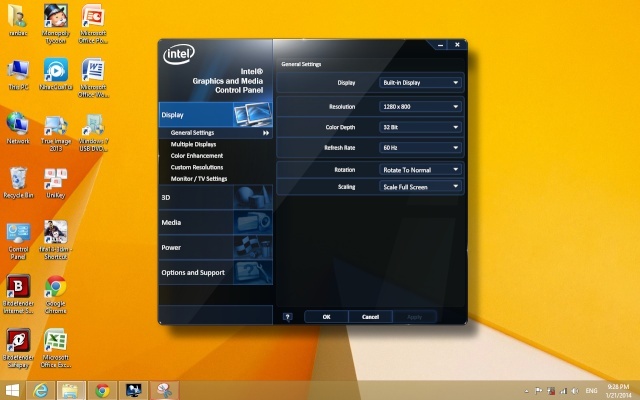
Task: Minimize the Intel control panel window
Action: [x=440, y=45]
